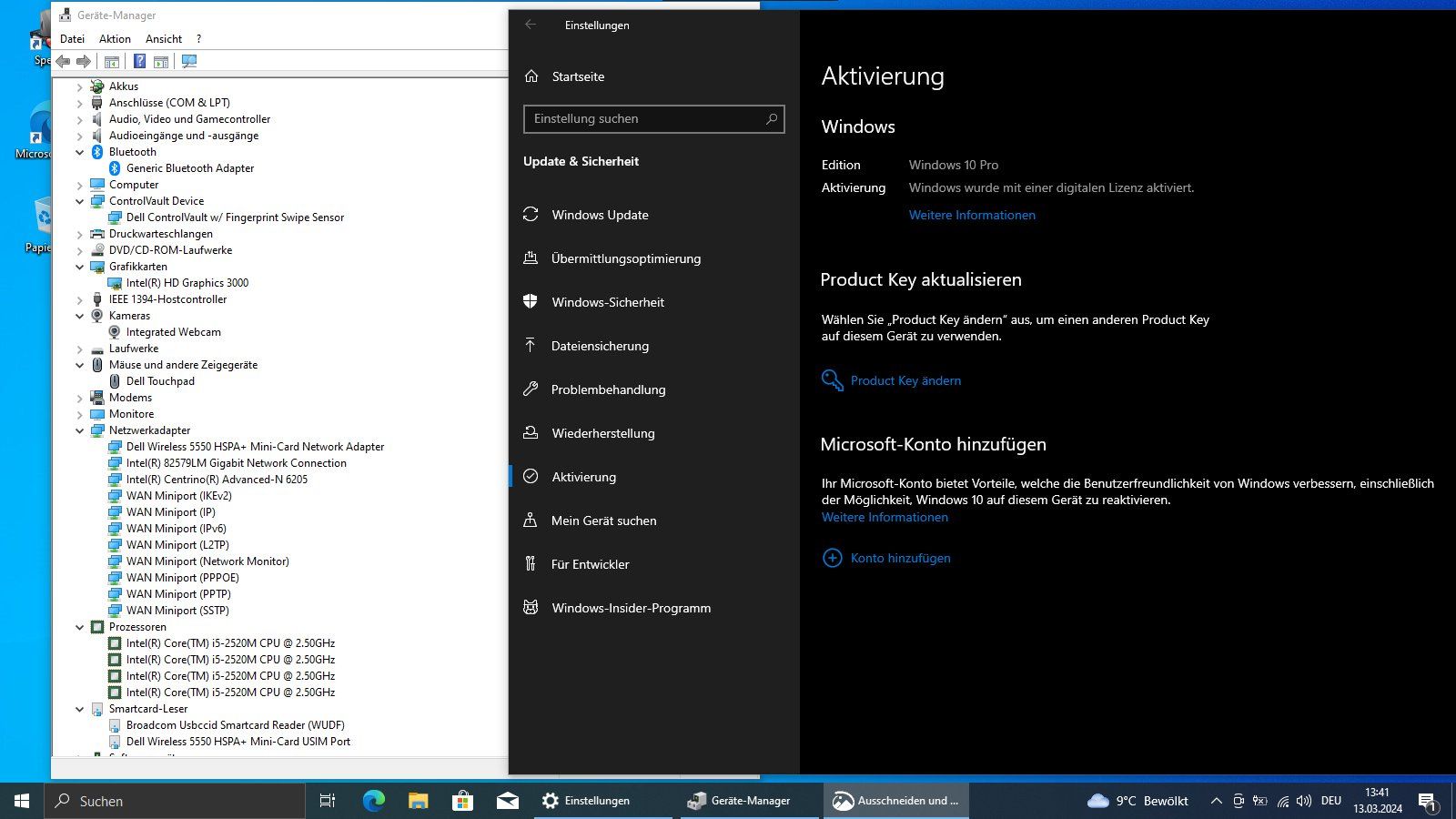Click the Windows-Sicherheit shield icon
The width and height of the screenshot is (1456, 819).
click(x=531, y=301)
